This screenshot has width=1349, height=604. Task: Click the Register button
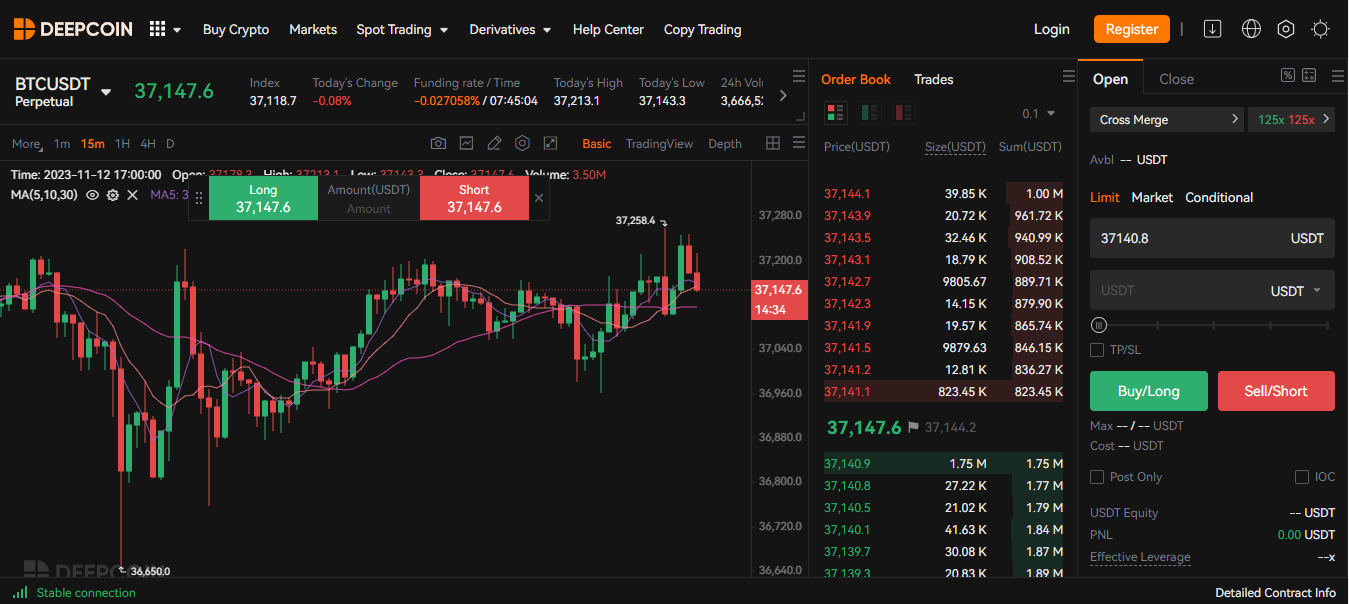tap(1132, 29)
